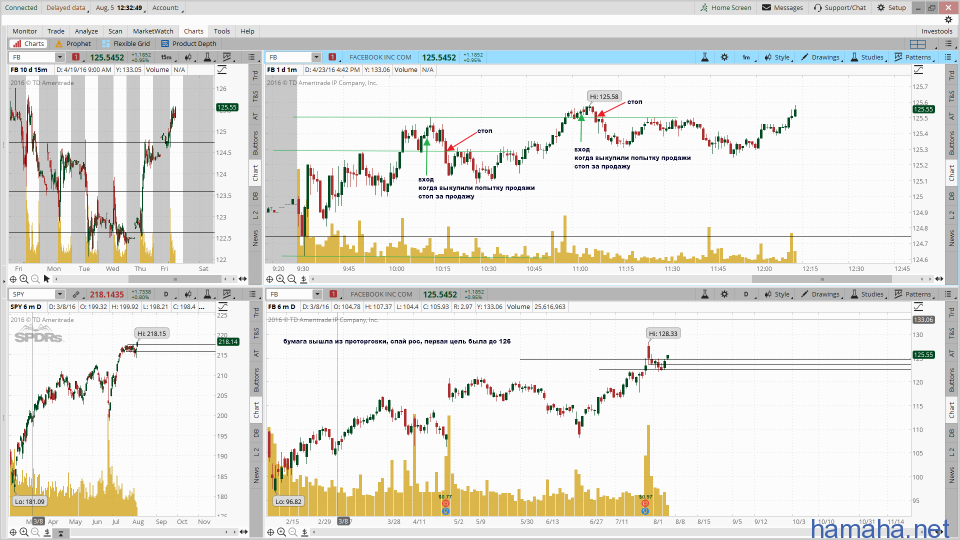This screenshot has width=960, height=540.
Task: Click the red link indicator on the top-left chart
Action: (76, 58)
